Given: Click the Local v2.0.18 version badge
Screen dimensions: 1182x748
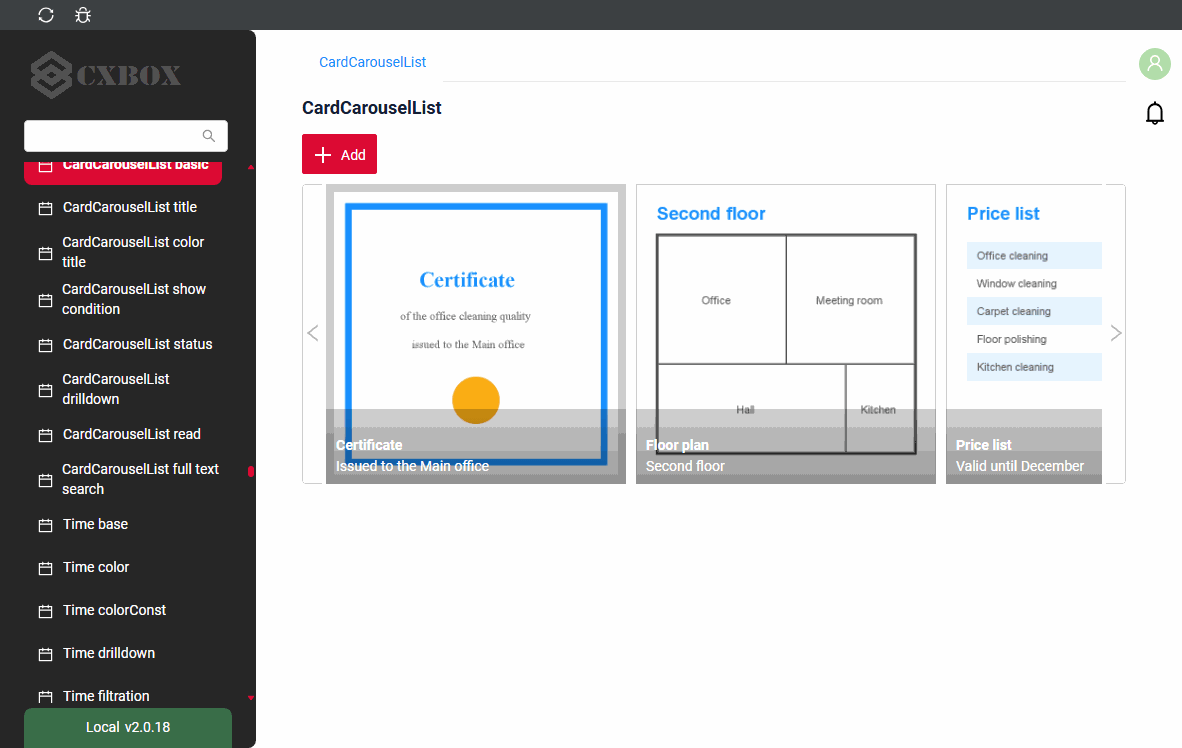Looking at the screenshot, I should (128, 728).
